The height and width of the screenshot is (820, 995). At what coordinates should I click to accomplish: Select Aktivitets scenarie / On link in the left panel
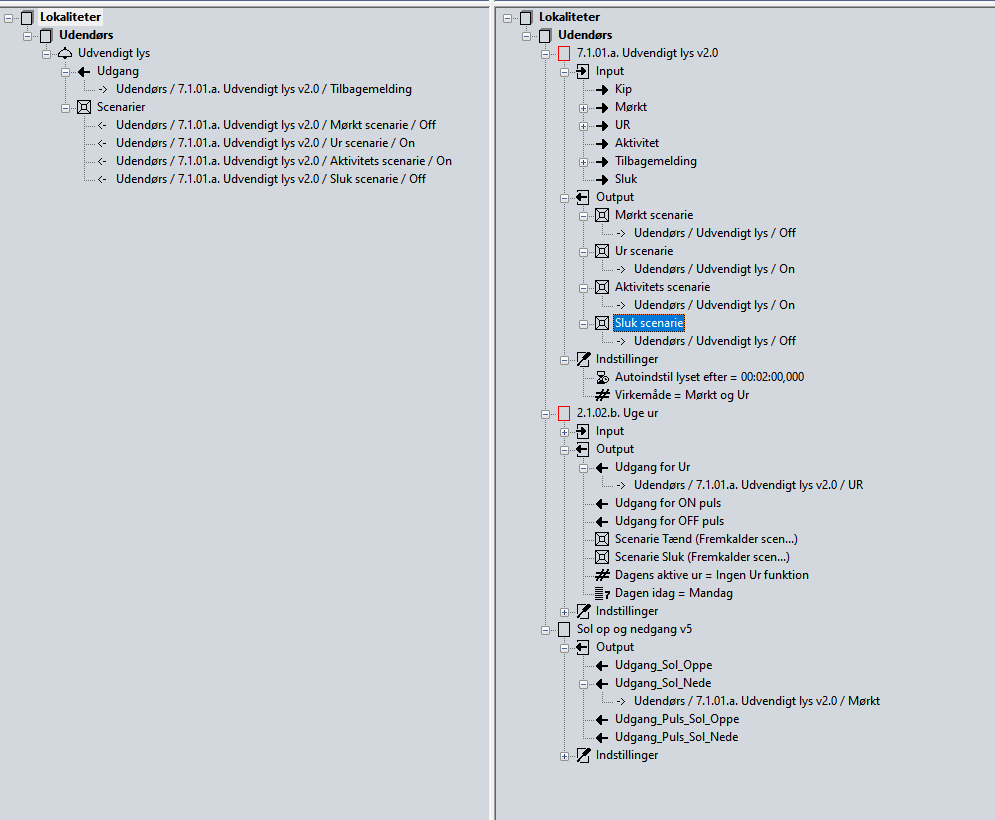coord(283,161)
